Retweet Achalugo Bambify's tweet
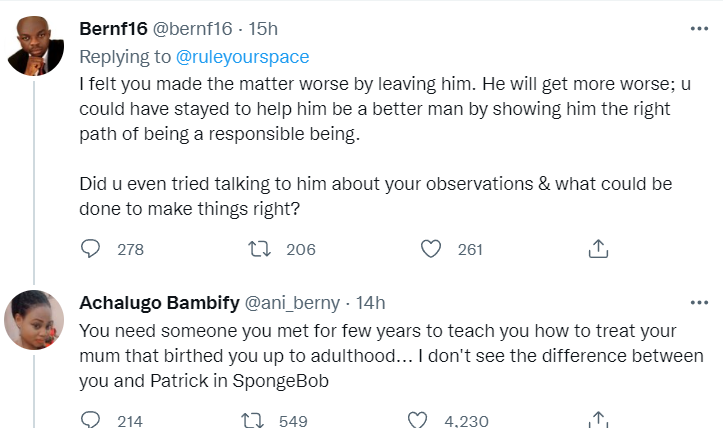Image resolution: width=723 pixels, height=428 pixels. tap(253, 420)
